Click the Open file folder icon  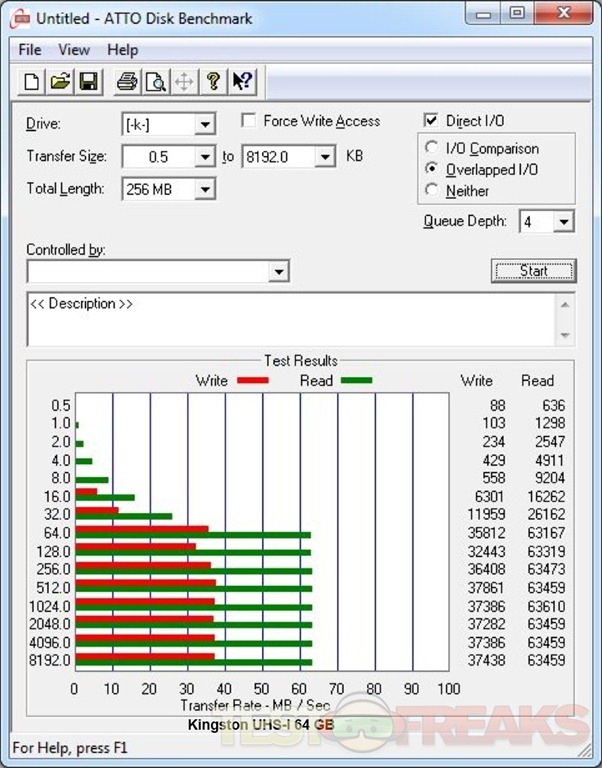click(60, 82)
